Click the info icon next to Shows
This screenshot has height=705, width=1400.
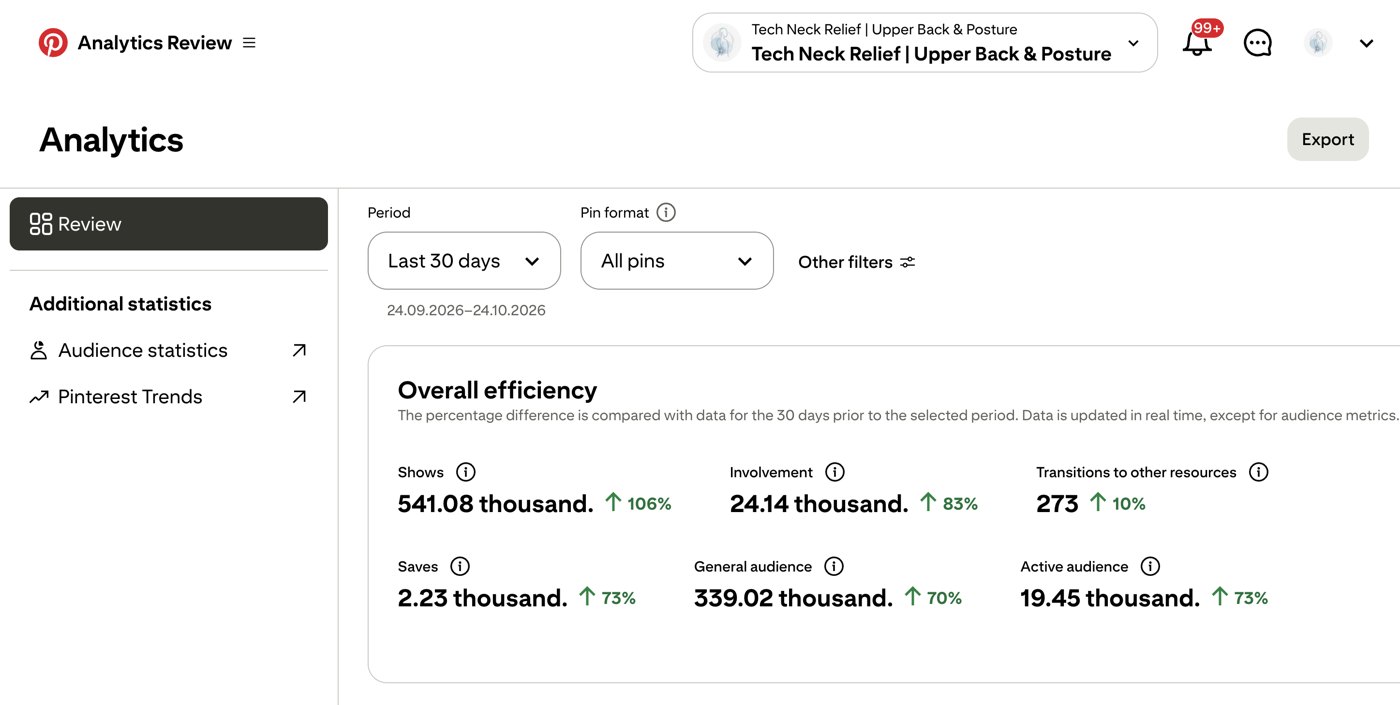coord(465,472)
